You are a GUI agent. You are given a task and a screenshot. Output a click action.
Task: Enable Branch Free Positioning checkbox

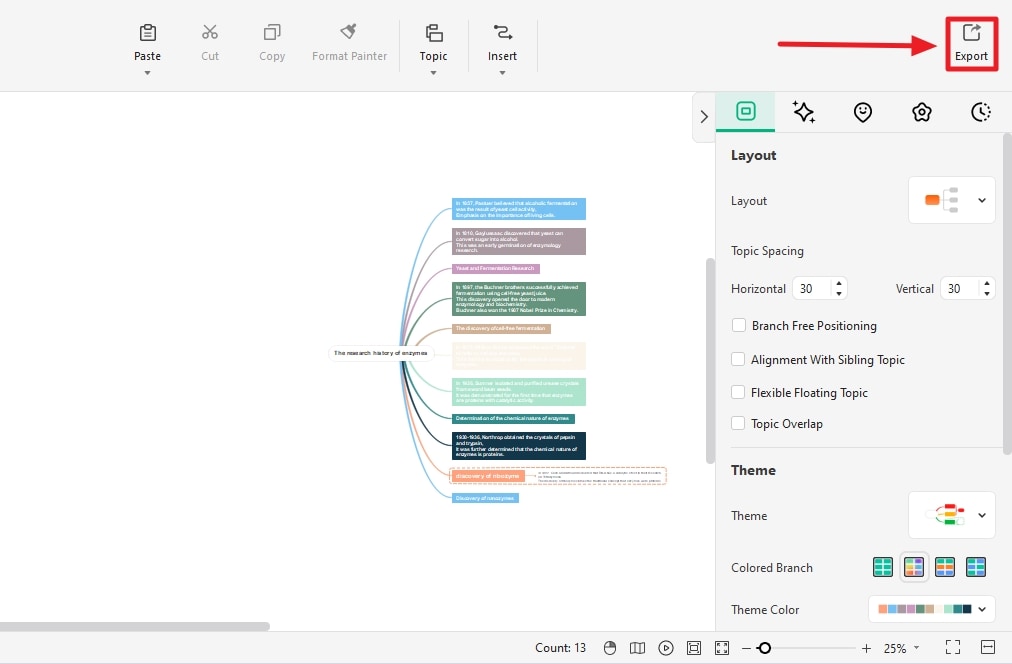[x=738, y=325]
